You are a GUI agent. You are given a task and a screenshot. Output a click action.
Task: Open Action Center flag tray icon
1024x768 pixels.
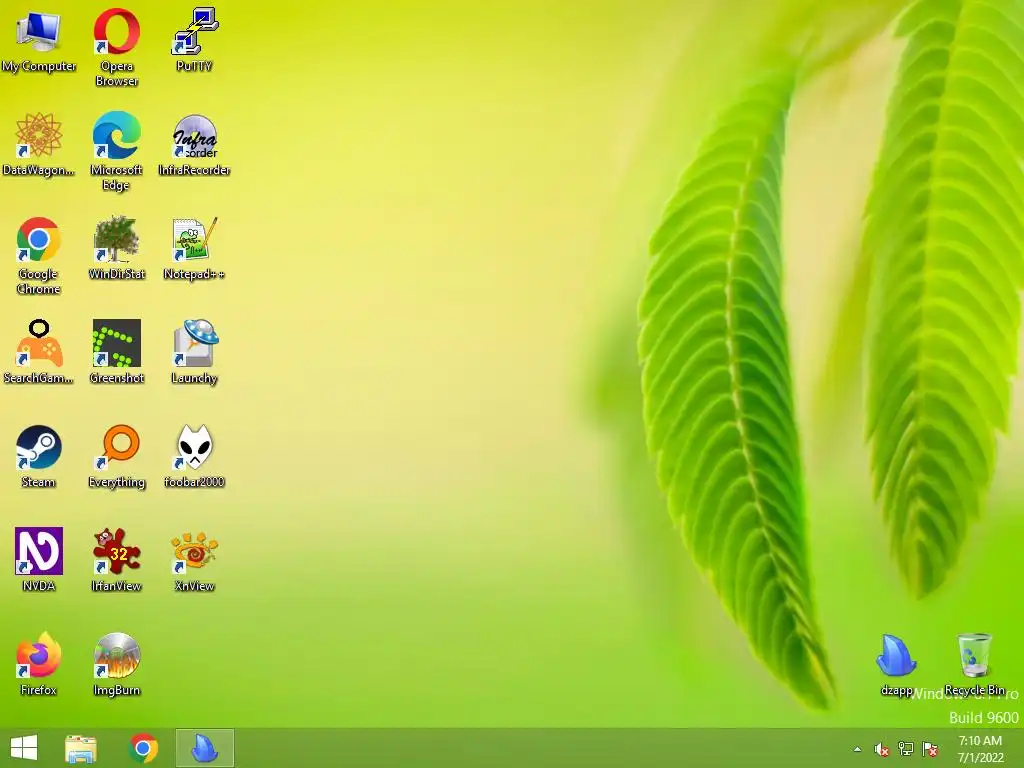point(930,749)
